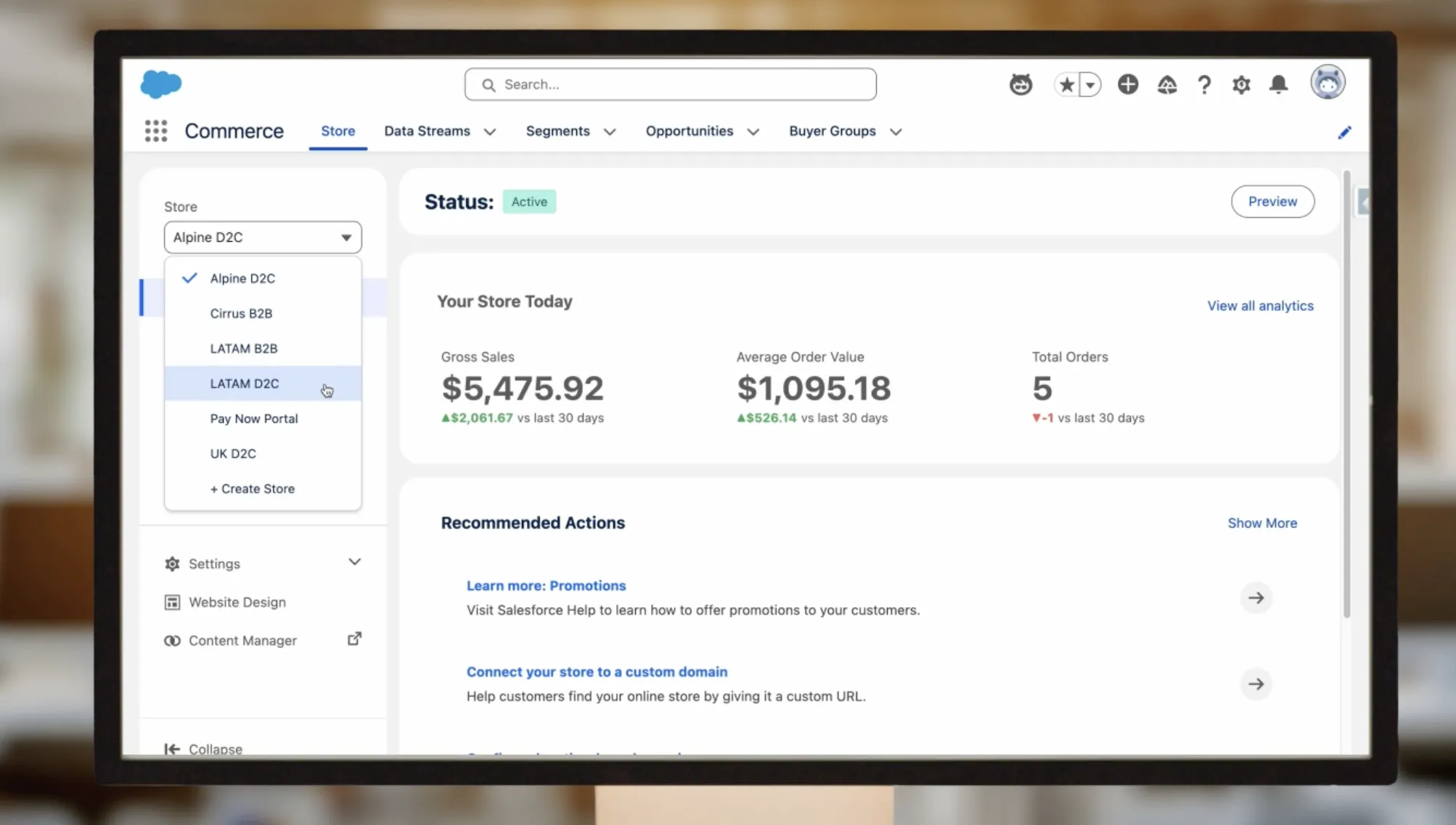Choose + Create Store option
Screen dimensions: 1456x825
263,489
